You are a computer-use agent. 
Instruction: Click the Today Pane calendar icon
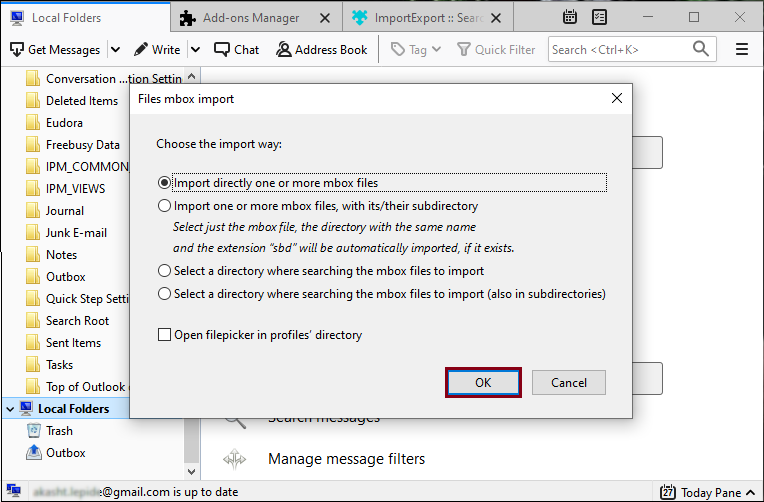click(668, 492)
